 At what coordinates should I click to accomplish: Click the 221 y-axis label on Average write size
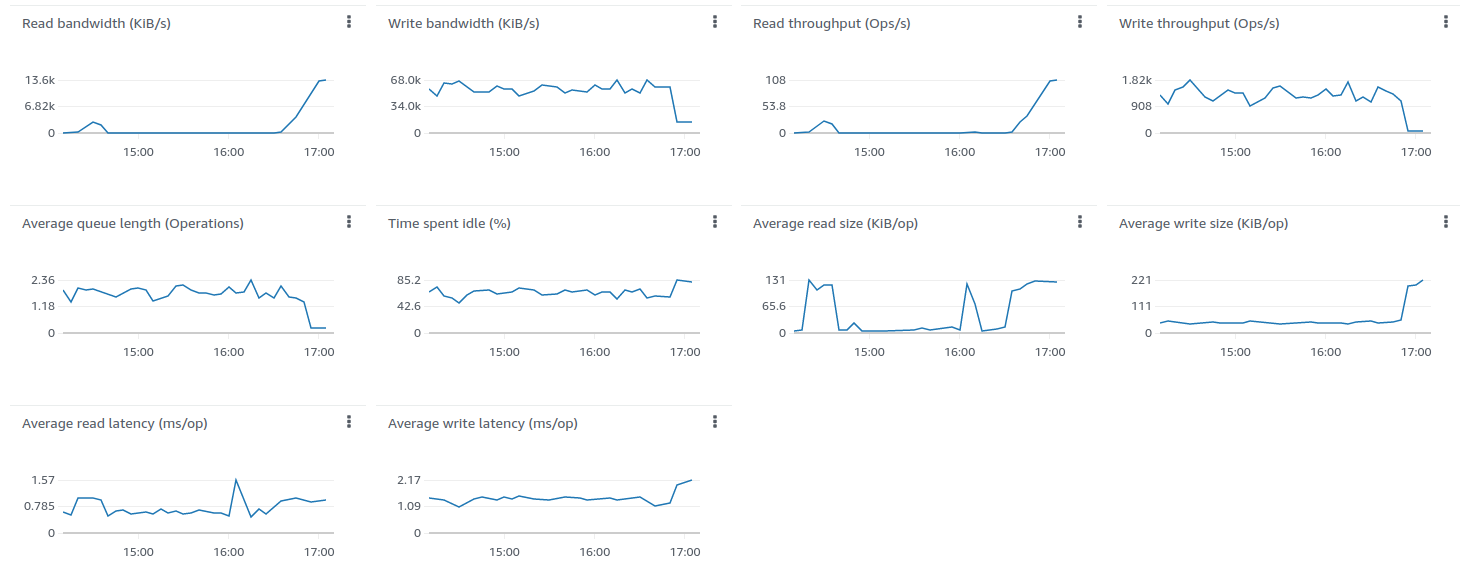pyautogui.click(x=1142, y=280)
